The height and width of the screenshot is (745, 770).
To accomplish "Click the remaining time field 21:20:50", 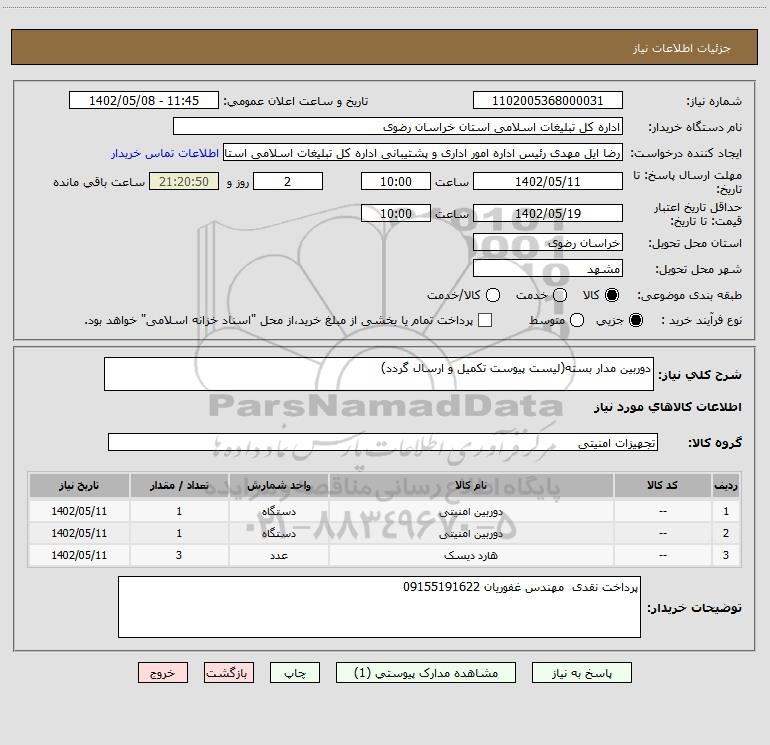I will tap(184, 181).
